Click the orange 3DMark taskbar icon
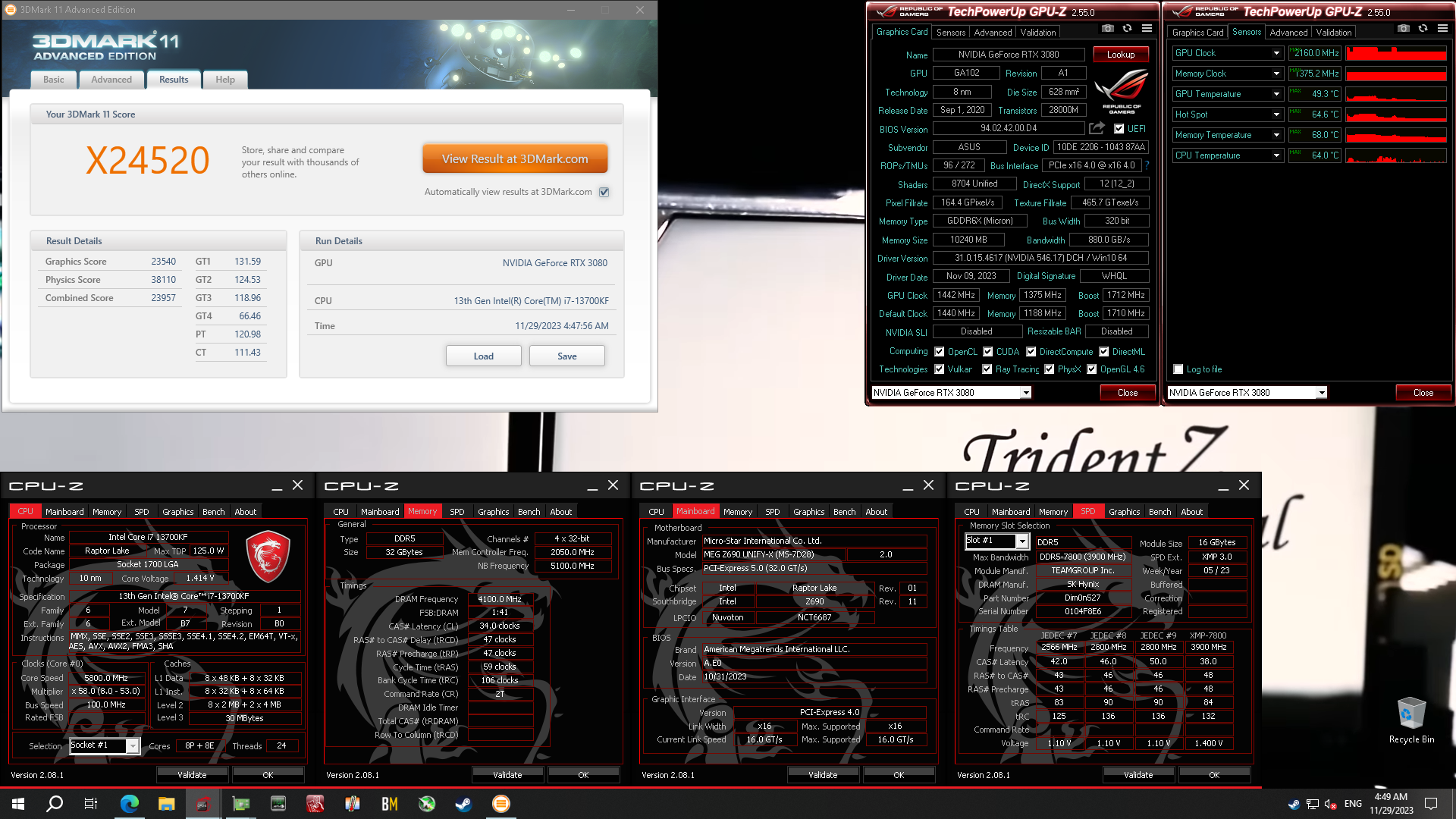The width and height of the screenshot is (1456, 819). tap(501, 804)
